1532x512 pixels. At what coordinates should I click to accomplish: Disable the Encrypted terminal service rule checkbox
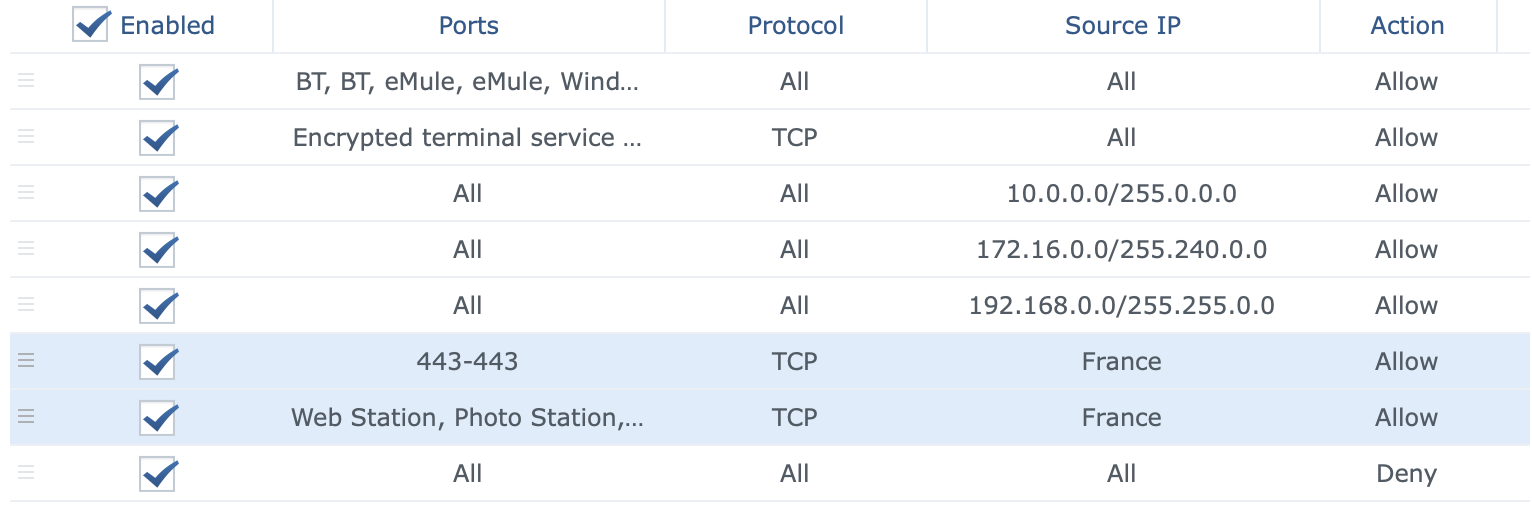(158, 138)
